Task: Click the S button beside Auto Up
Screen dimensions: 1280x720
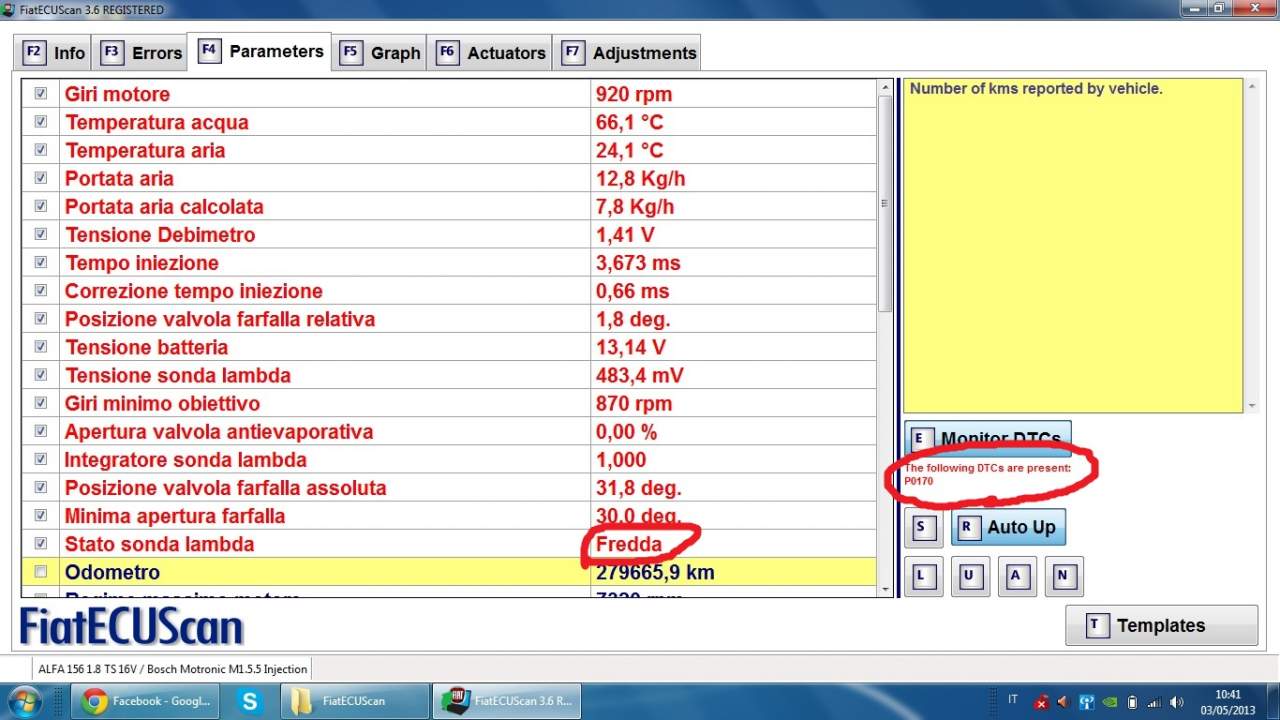Action: coord(922,527)
